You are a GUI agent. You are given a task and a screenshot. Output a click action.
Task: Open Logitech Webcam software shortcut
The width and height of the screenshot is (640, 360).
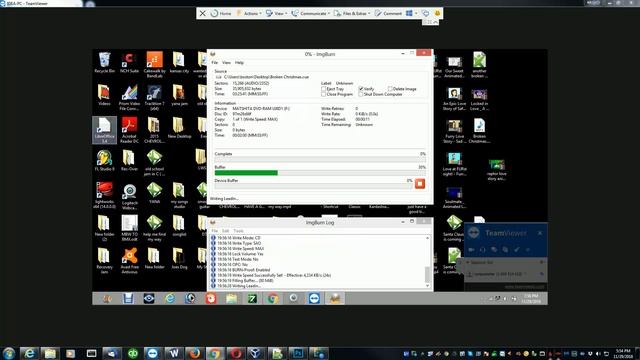[x=129, y=196]
